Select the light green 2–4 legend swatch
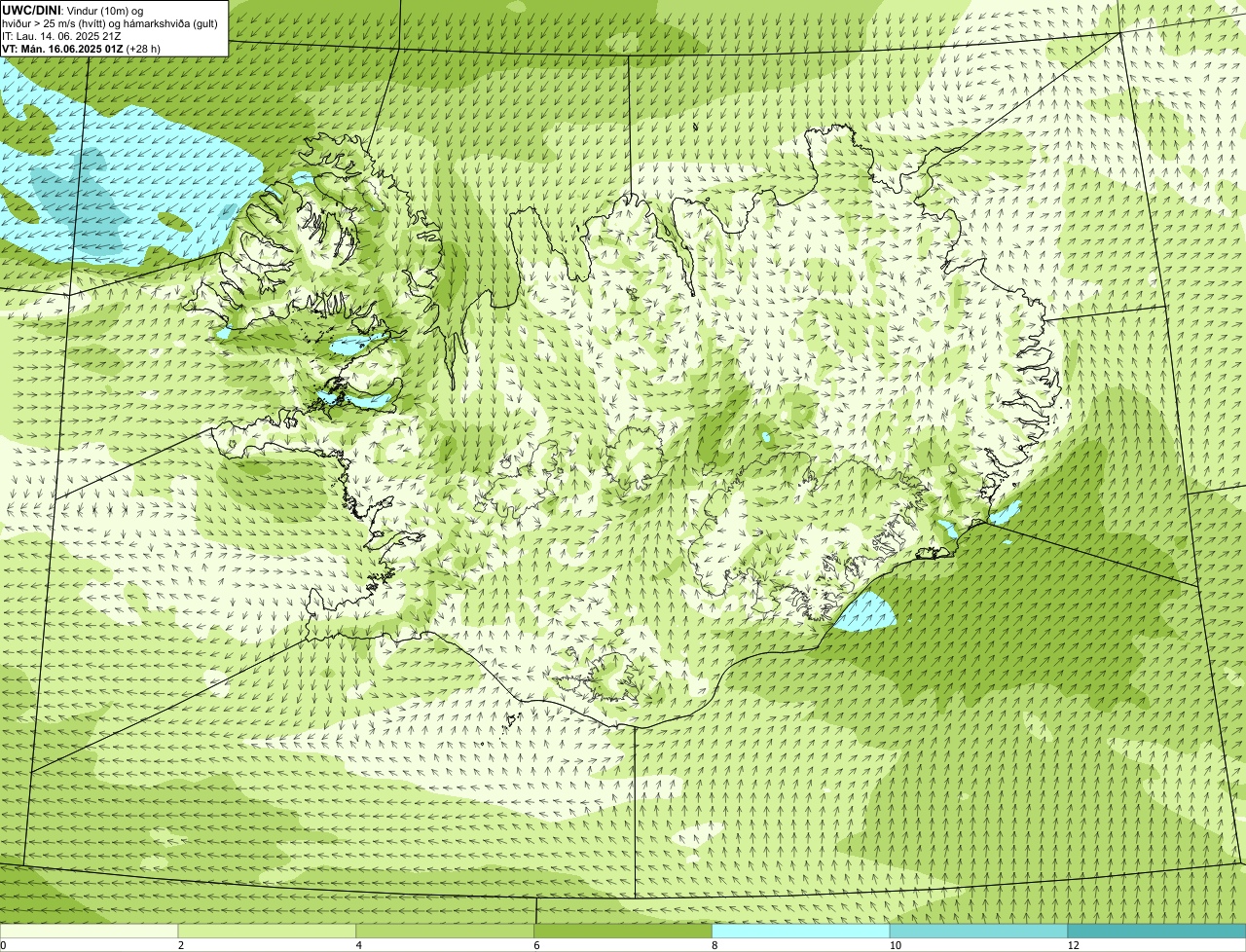The width and height of the screenshot is (1246, 952). [x=267, y=931]
